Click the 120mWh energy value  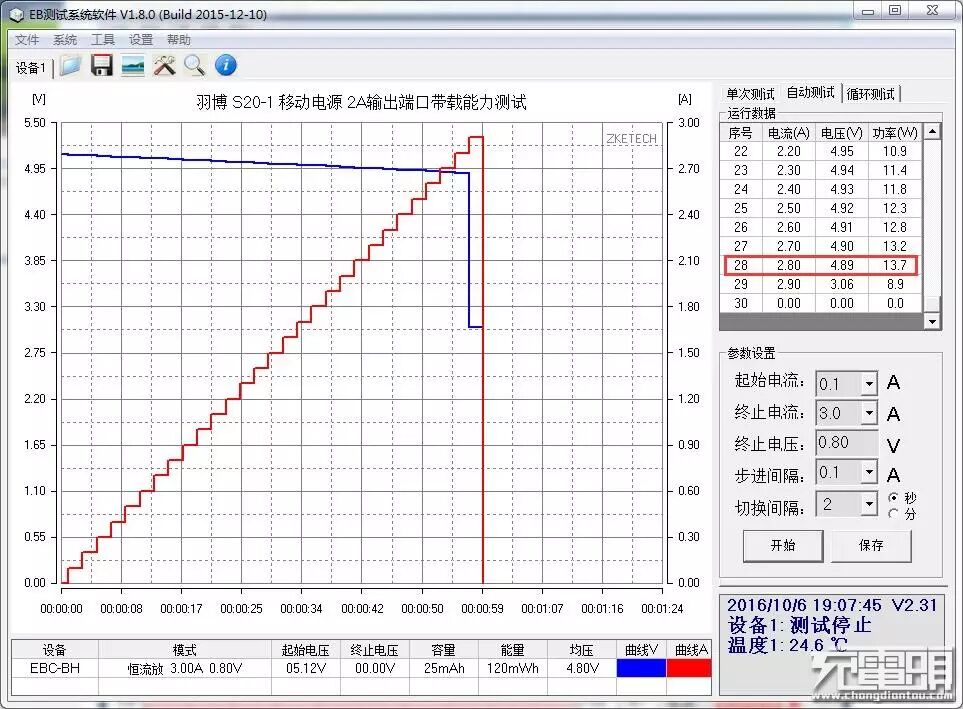[x=512, y=668]
